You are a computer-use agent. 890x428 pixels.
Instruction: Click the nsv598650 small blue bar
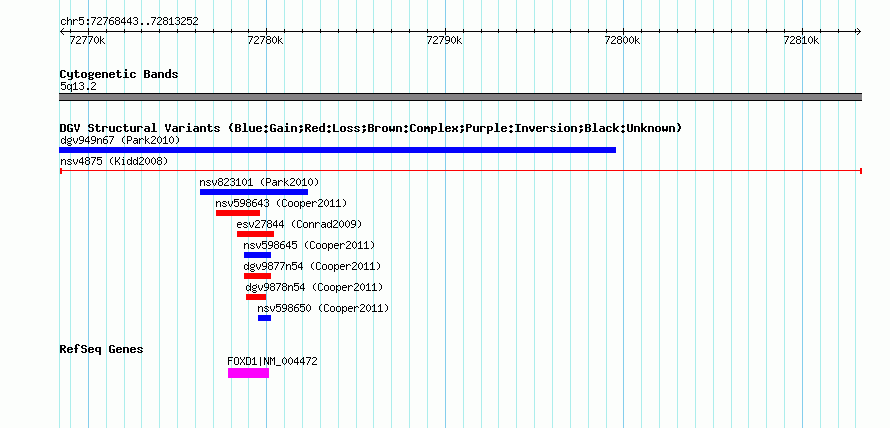[x=265, y=318]
